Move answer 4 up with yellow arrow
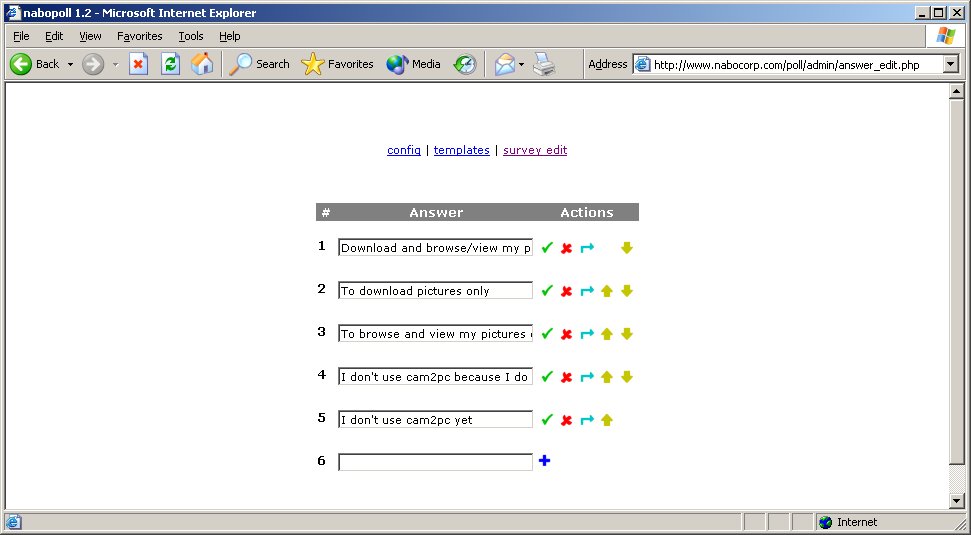 [x=607, y=376]
